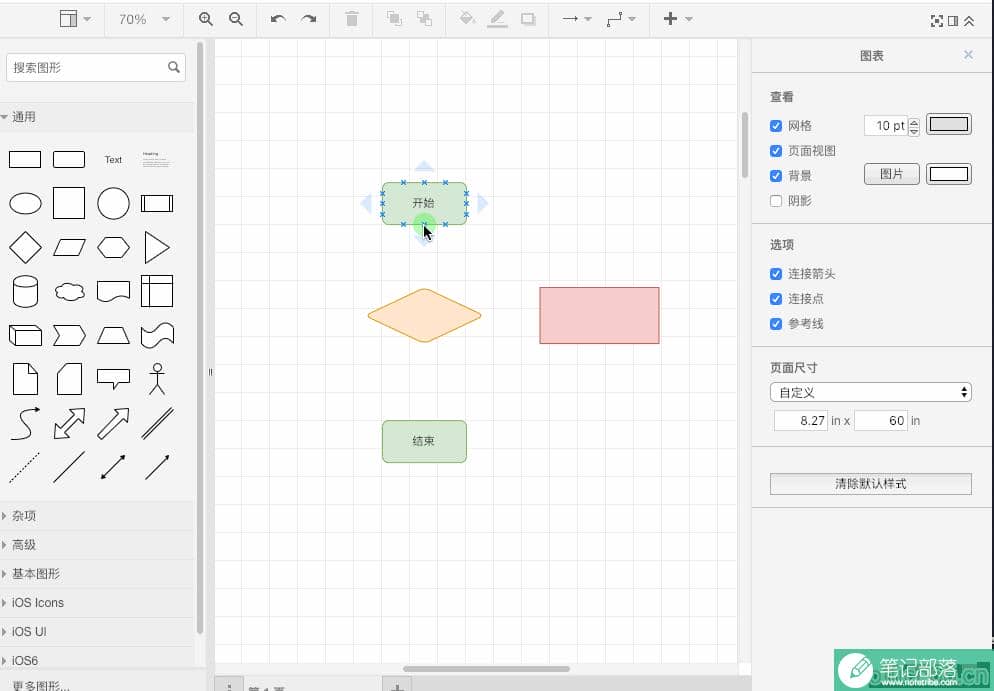Screen dimensions: 994x691
Task: Toggle the 页面视图 checkbox
Action: (x=776, y=151)
